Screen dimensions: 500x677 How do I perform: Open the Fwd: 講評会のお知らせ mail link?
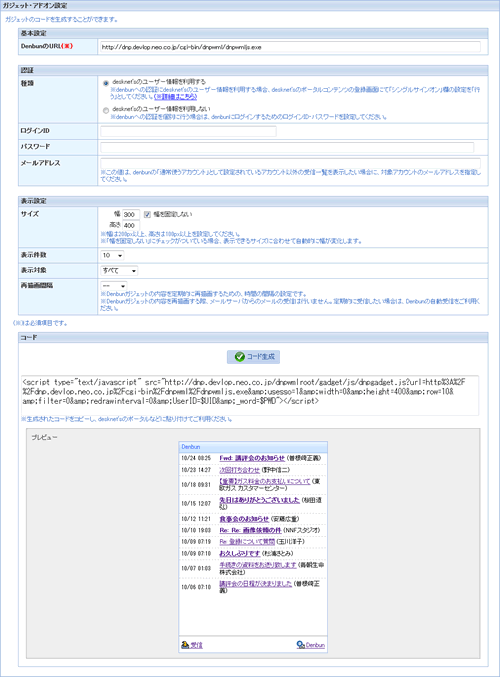(x=252, y=458)
